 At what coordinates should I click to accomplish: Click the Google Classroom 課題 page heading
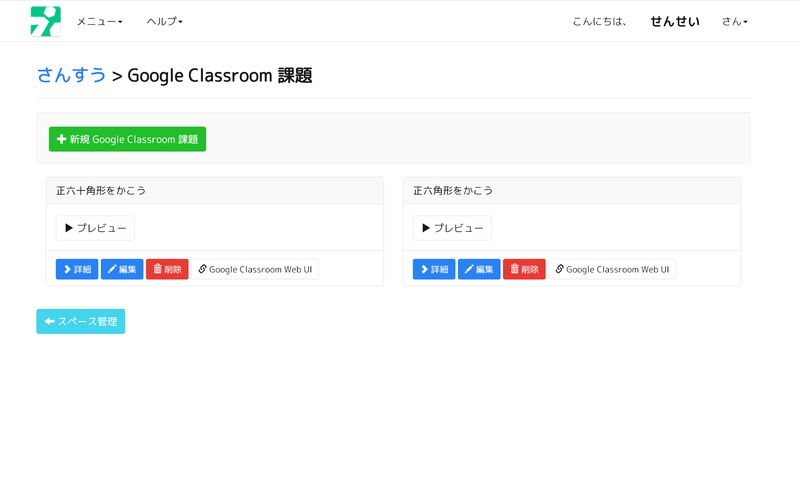tap(219, 76)
